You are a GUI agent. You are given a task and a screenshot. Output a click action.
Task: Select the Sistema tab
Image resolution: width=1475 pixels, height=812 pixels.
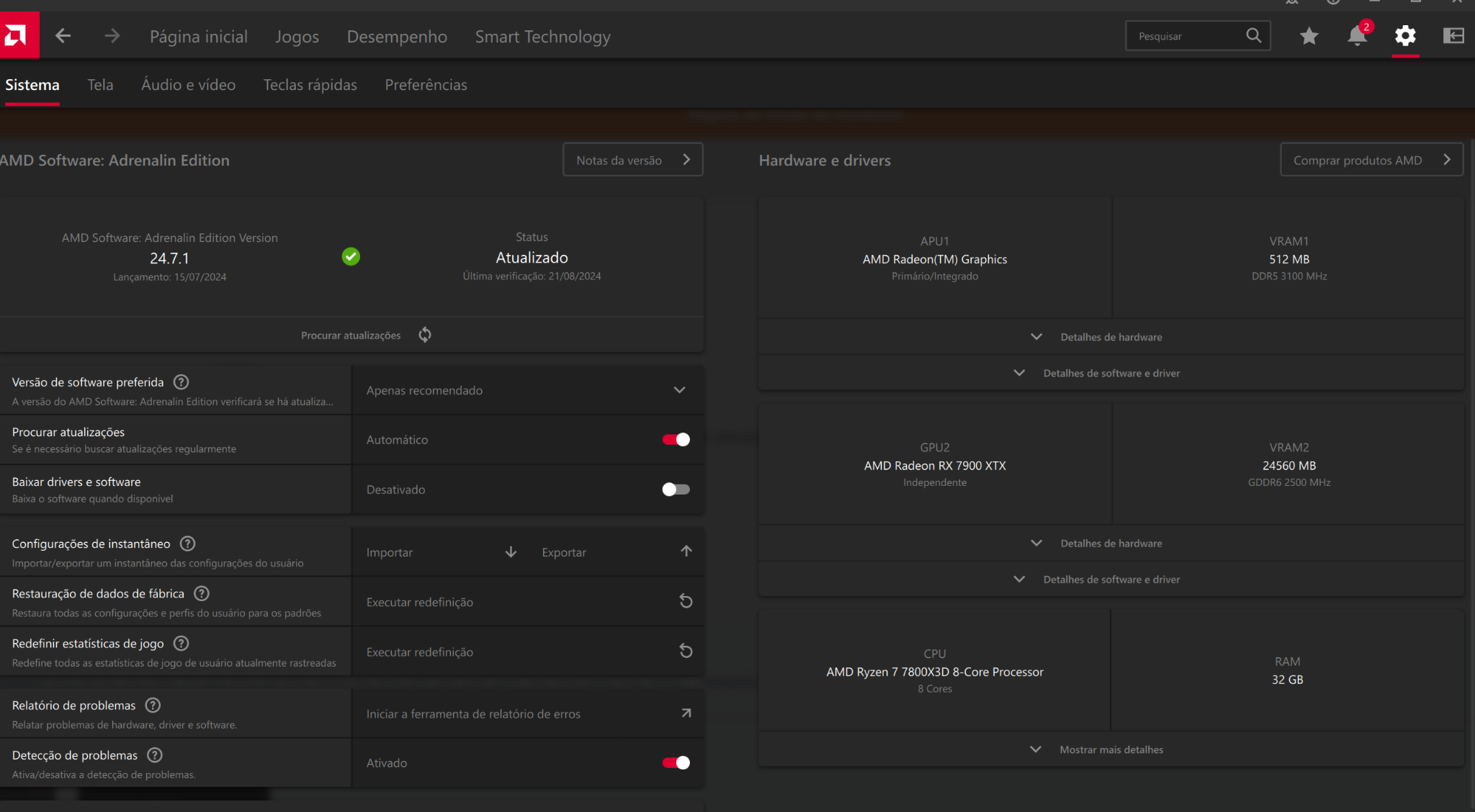pyautogui.click(x=32, y=85)
